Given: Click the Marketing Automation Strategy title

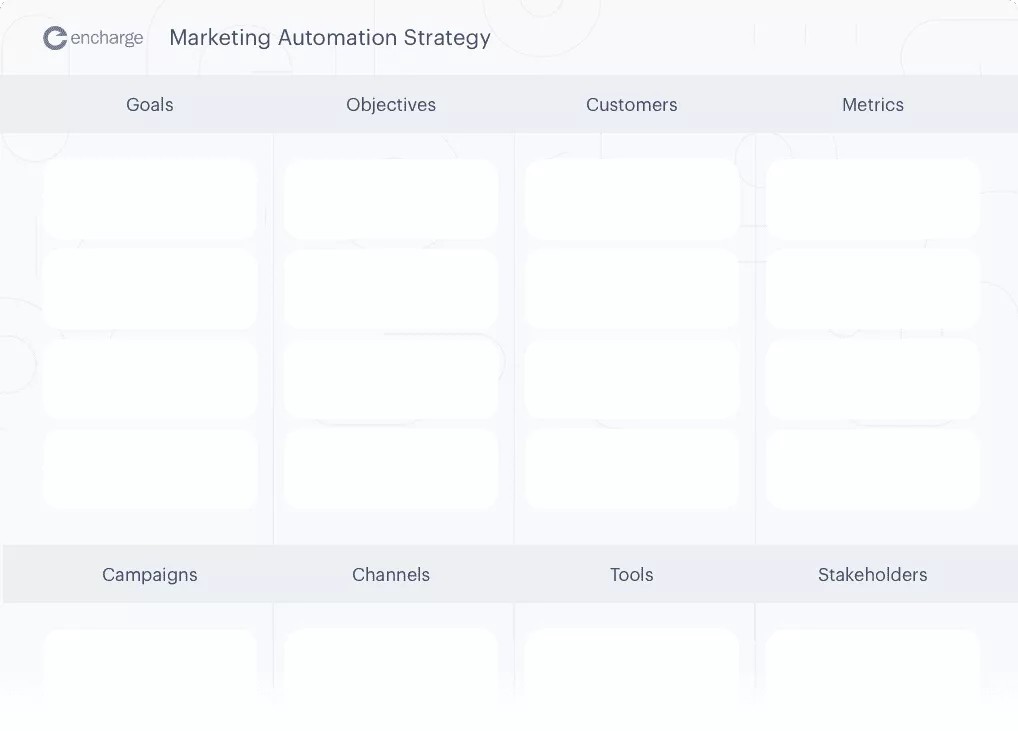Looking at the screenshot, I should [x=329, y=38].
